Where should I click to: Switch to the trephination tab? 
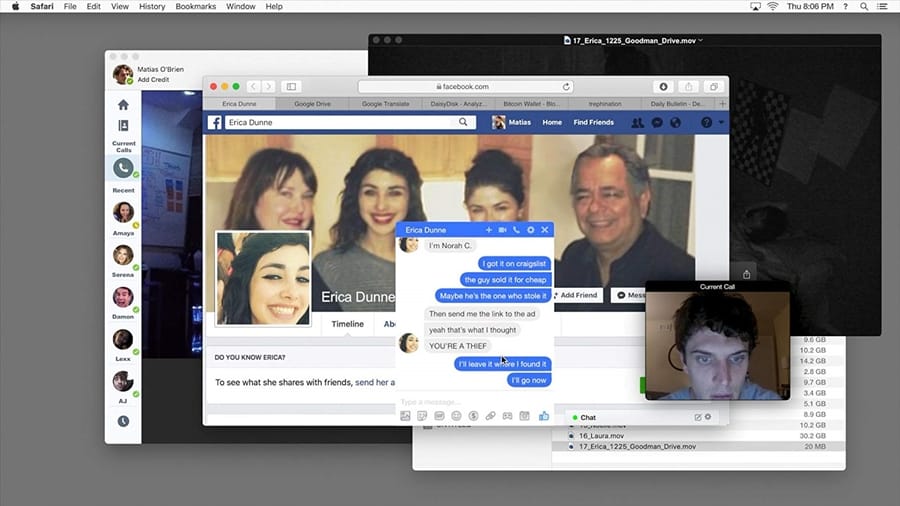(604, 104)
